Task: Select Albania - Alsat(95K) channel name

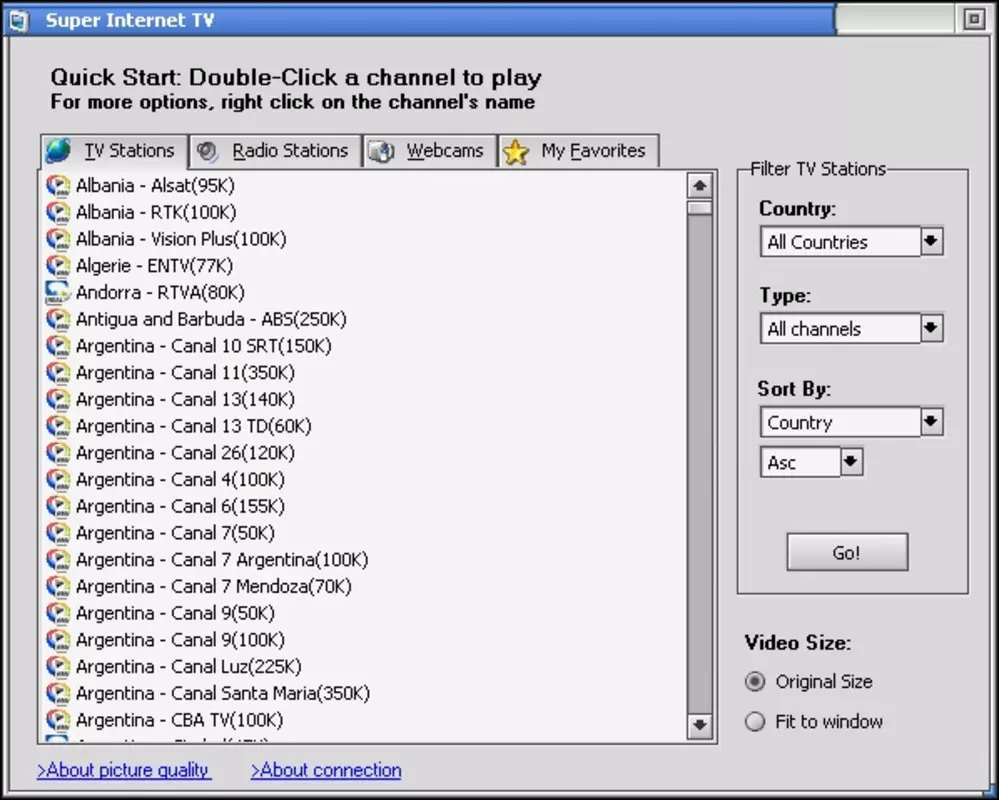Action: pyautogui.click(x=155, y=186)
